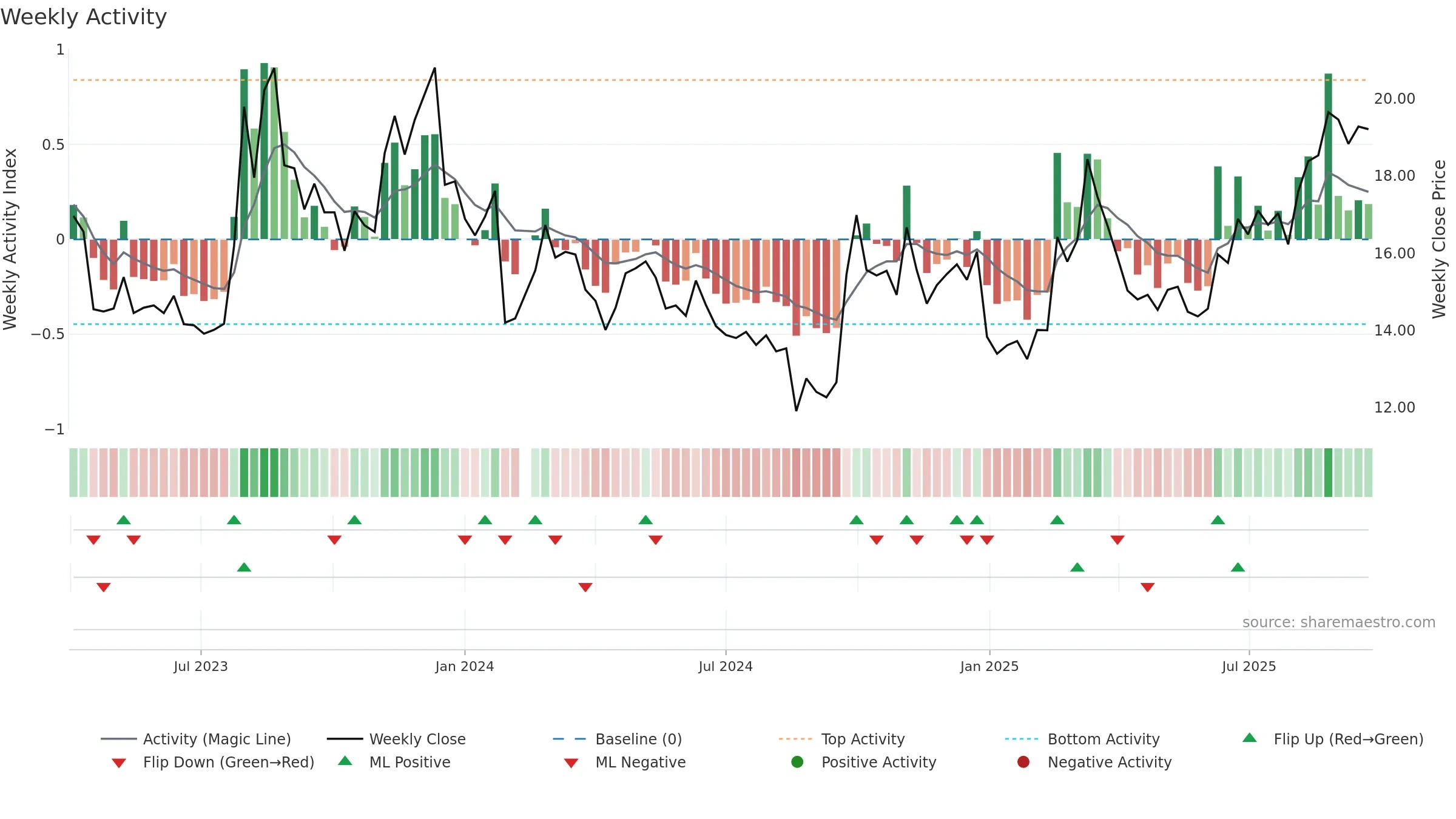Click the source: sharemaestro.com text
This screenshot has height=819, width=1456.
[x=1339, y=622]
